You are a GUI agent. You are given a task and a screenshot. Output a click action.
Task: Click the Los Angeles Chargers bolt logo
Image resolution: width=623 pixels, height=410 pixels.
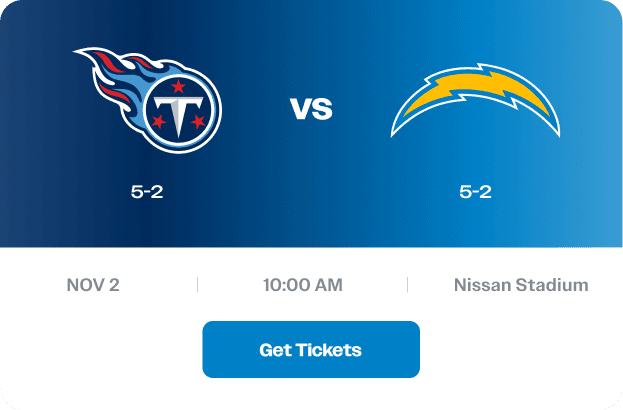[475, 100]
